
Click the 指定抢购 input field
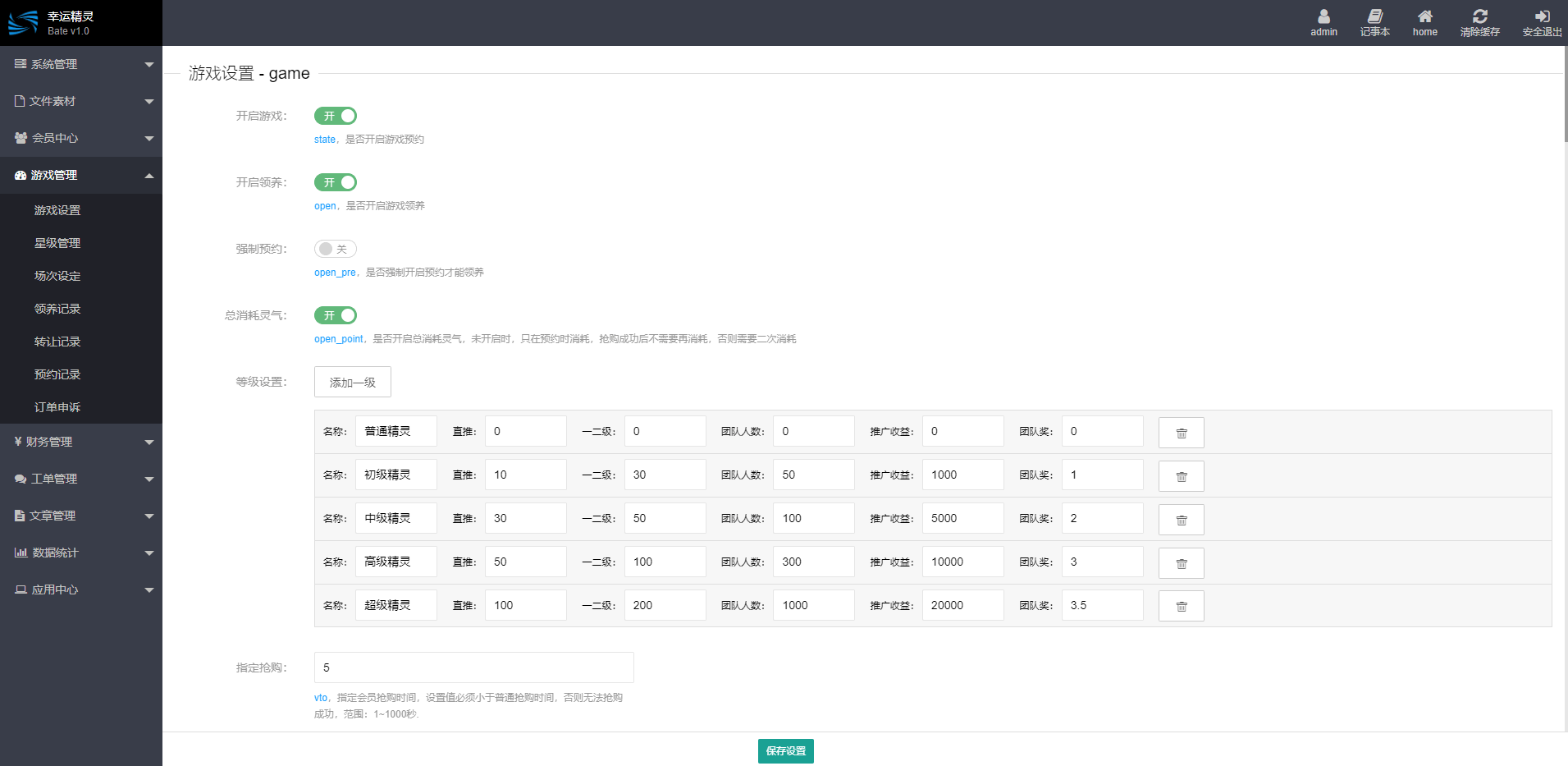click(473, 667)
